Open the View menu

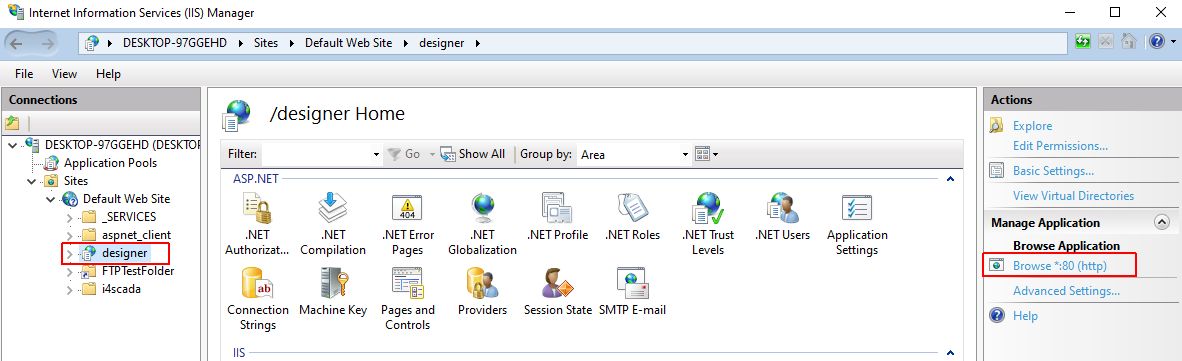pyautogui.click(x=64, y=74)
